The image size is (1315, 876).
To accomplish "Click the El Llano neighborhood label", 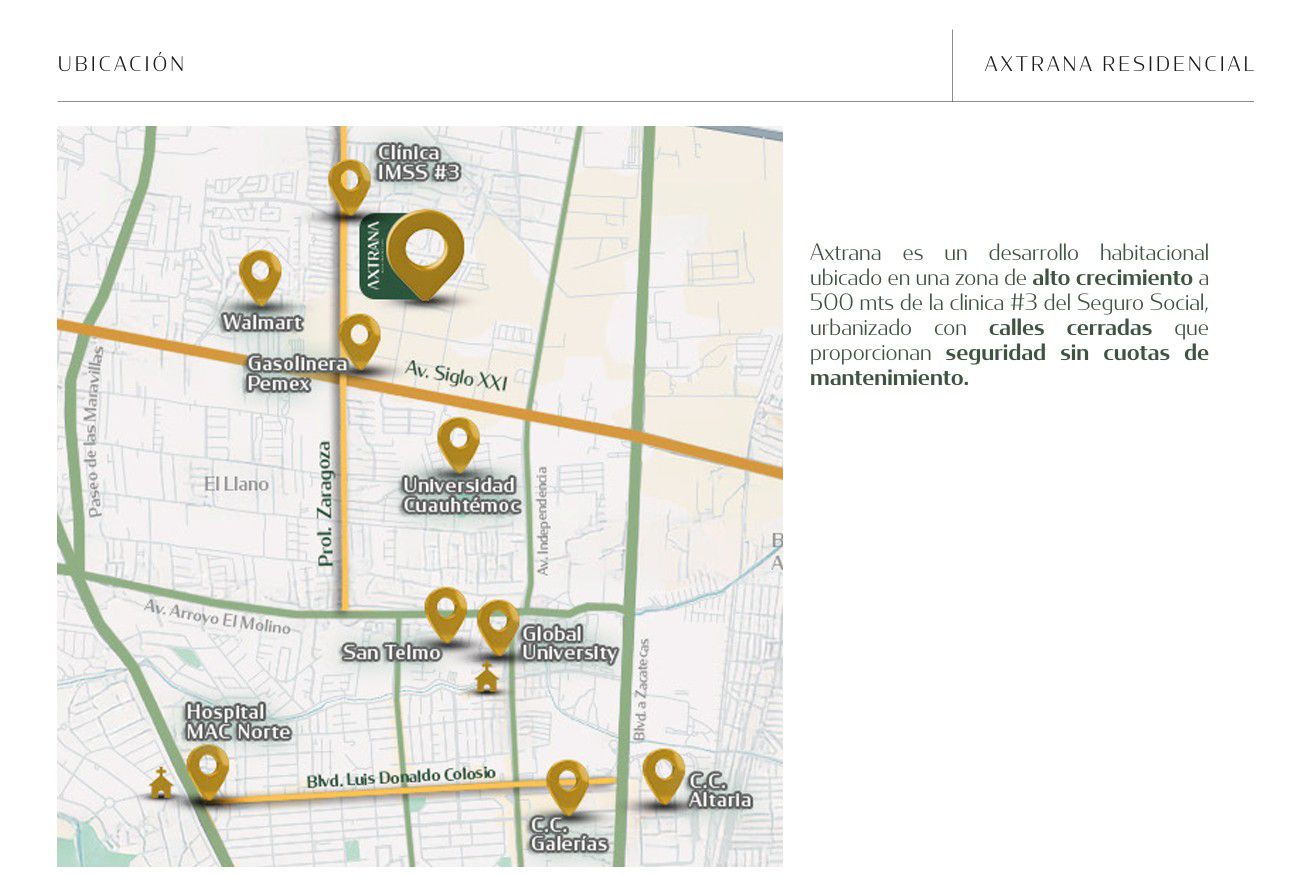I will click(236, 484).
